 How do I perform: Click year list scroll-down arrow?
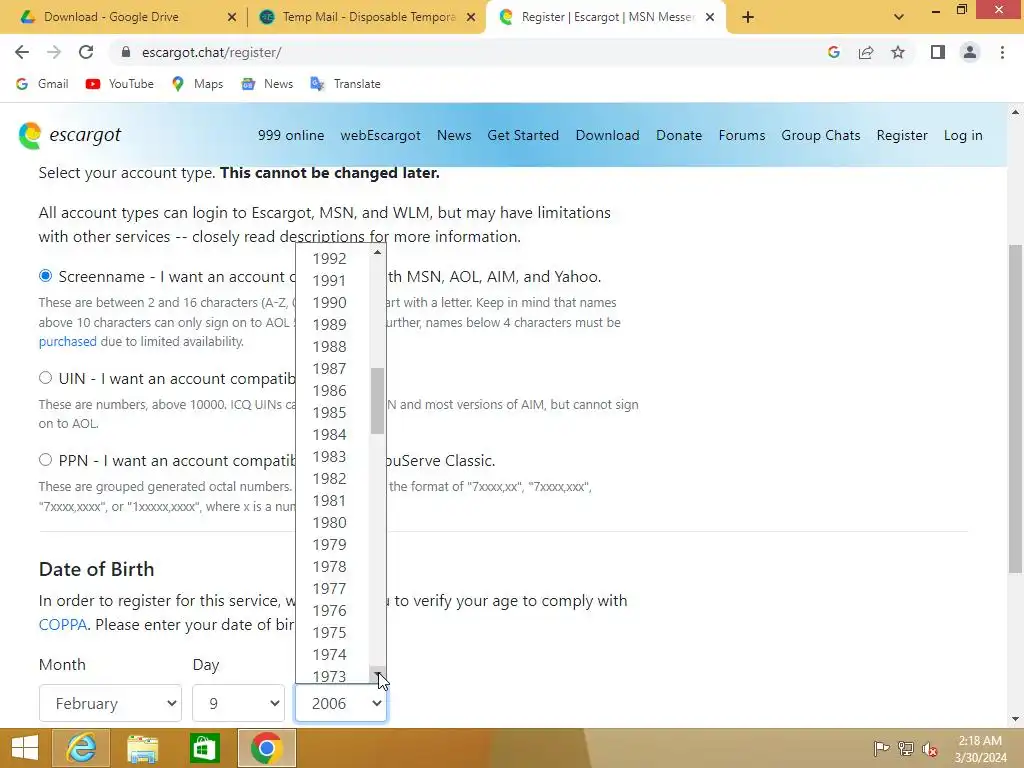pyautogui.click(x=377, y=673)
